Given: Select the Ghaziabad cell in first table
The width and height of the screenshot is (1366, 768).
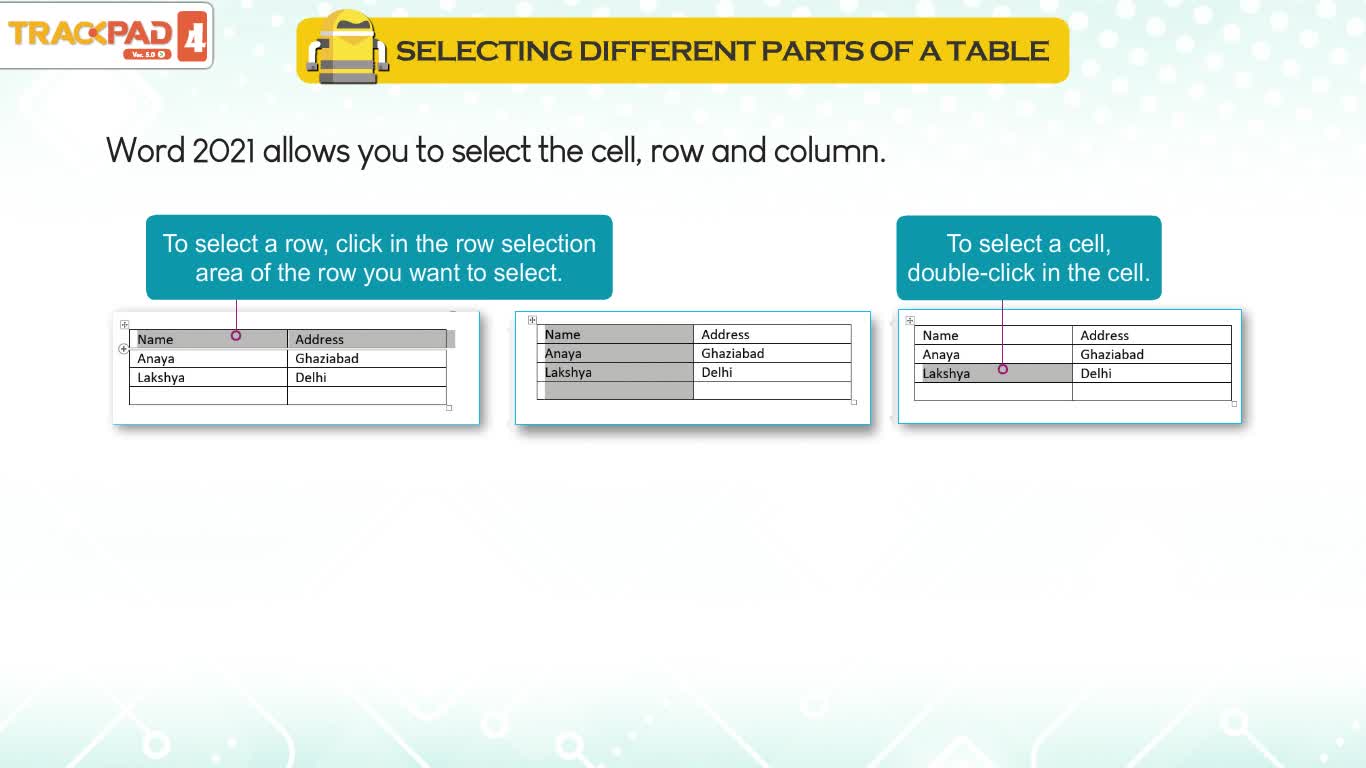Looking at the screenshot, I should tap(367, 358).
